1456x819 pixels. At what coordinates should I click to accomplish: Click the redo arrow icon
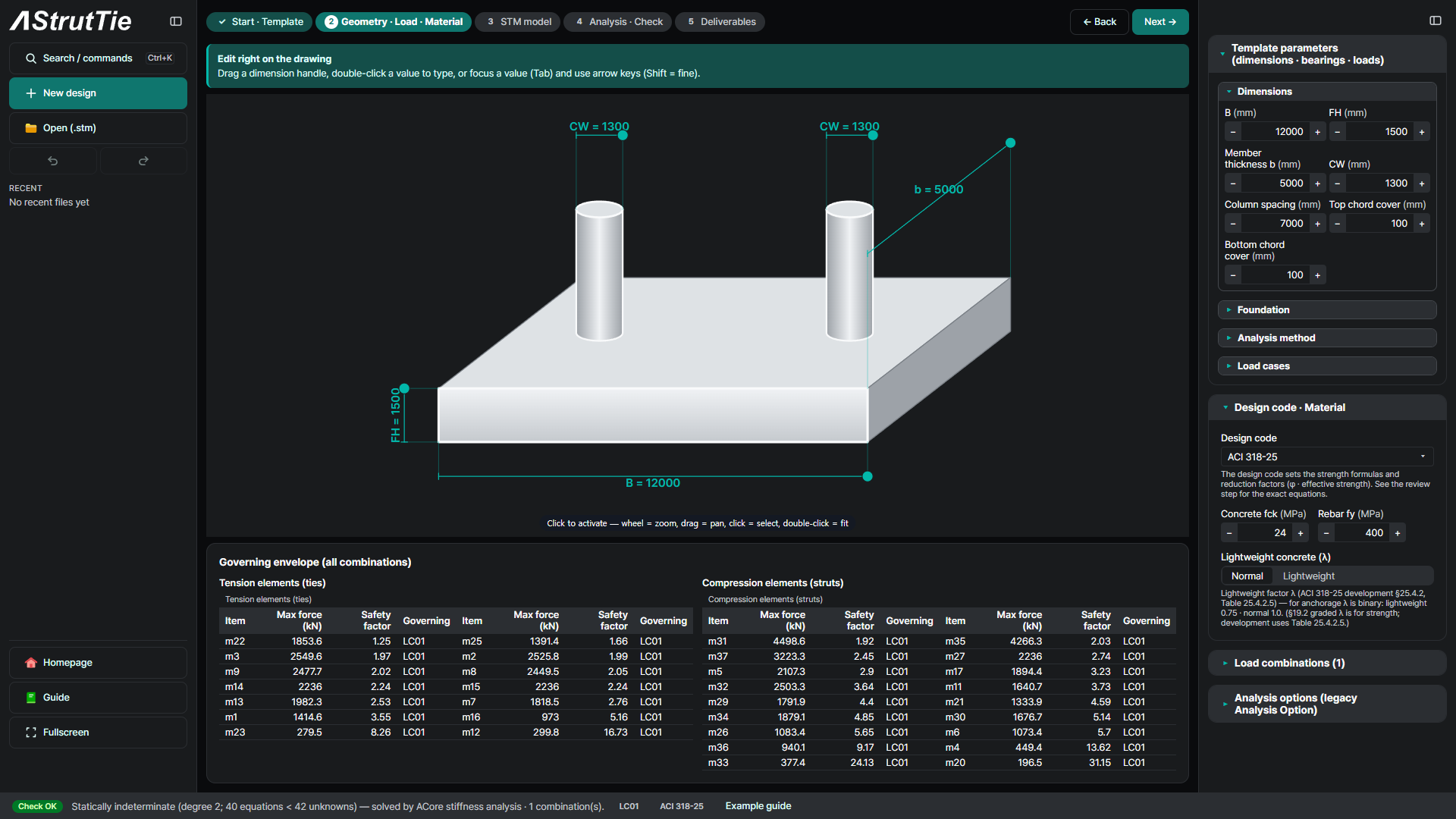(x=143, y=161)
